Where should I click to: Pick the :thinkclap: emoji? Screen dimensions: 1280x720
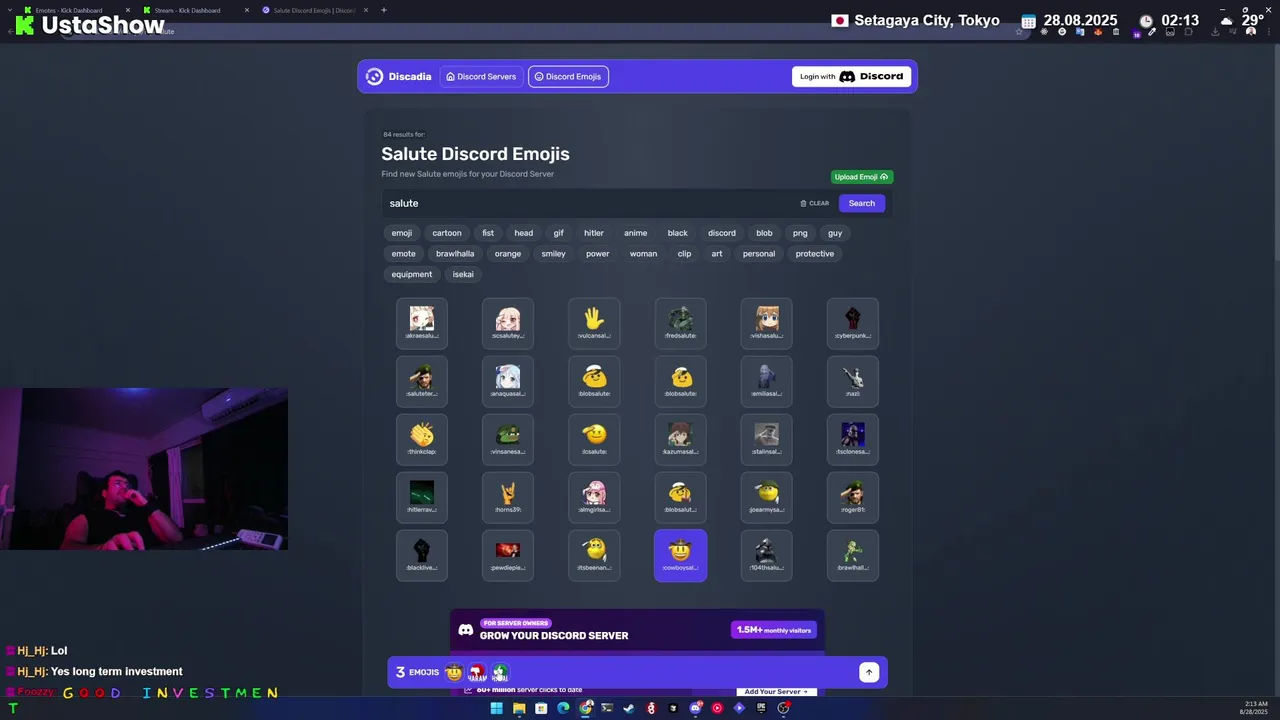click(x=422, y=439)
